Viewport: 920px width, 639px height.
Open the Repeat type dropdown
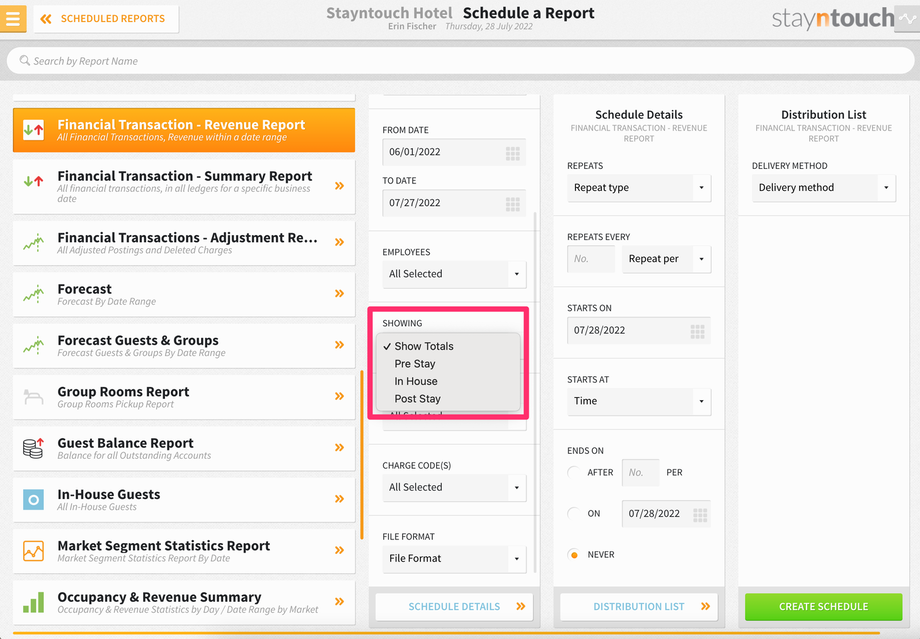coord(639,188)
